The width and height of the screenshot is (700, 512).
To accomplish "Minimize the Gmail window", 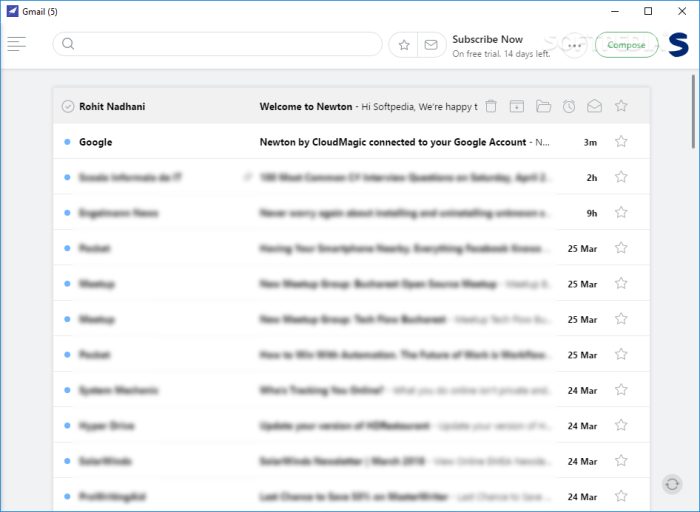I will coord(615,11).
